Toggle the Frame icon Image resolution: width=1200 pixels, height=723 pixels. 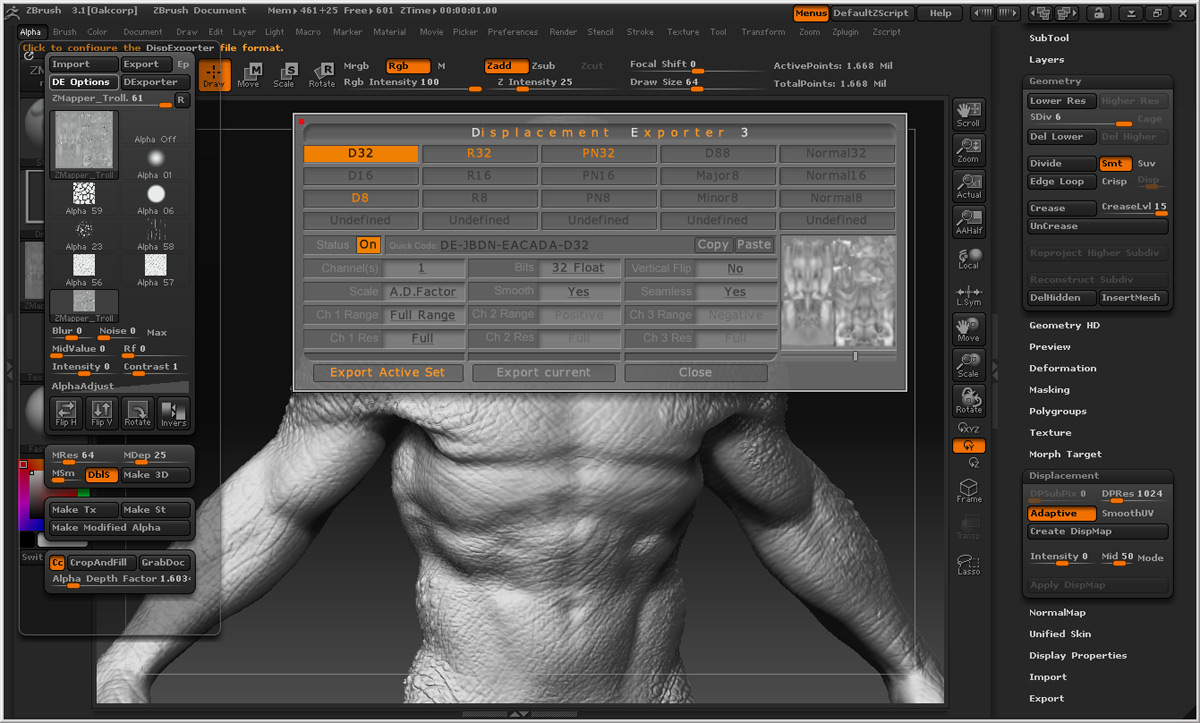[x=968, y=491]
